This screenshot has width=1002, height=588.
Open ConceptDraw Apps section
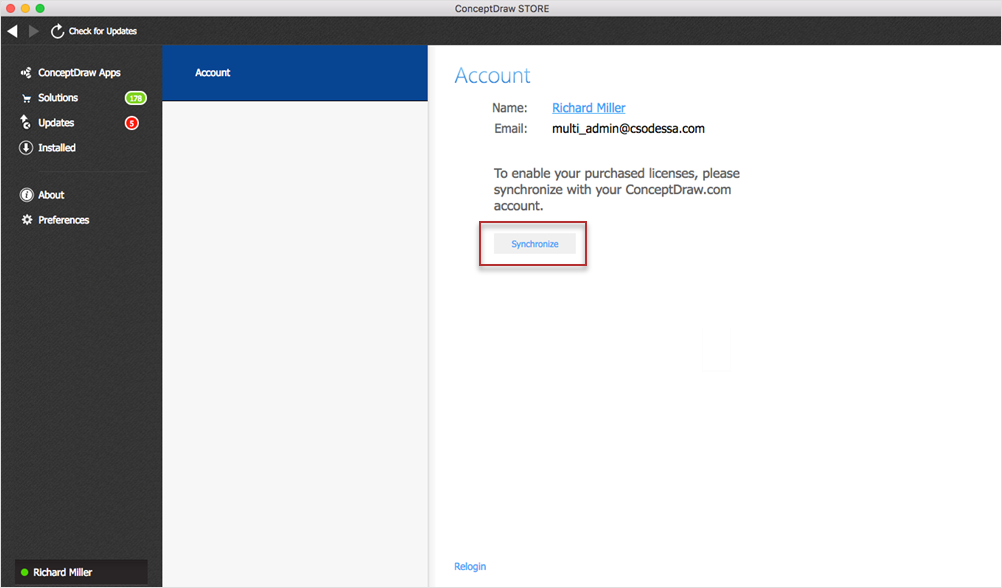coord(79,73)
